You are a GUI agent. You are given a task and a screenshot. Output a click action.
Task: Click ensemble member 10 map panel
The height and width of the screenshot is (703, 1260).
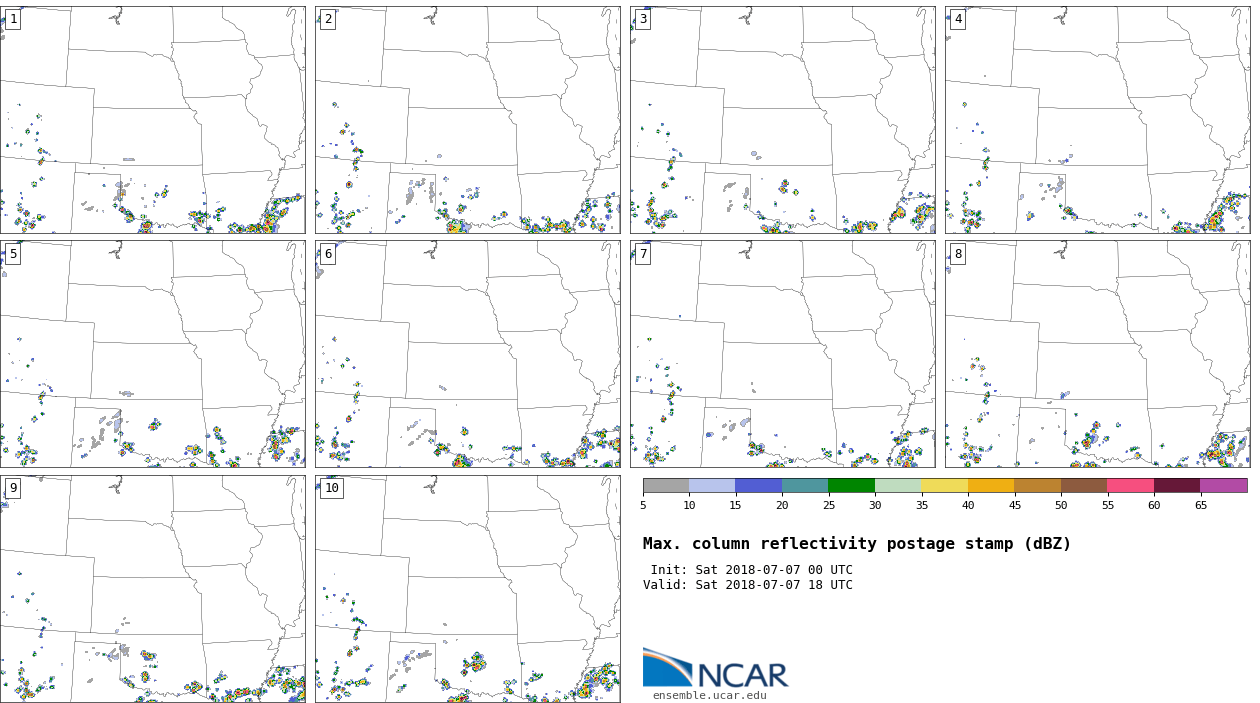(x=468, y=589)
